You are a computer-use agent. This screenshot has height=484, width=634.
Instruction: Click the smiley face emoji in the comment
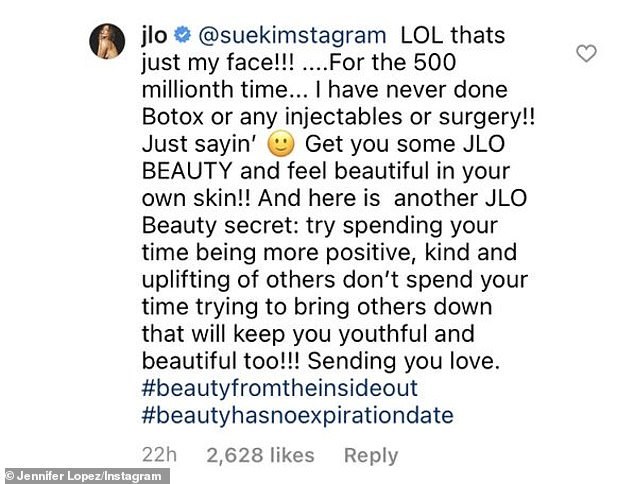point(281,145)
